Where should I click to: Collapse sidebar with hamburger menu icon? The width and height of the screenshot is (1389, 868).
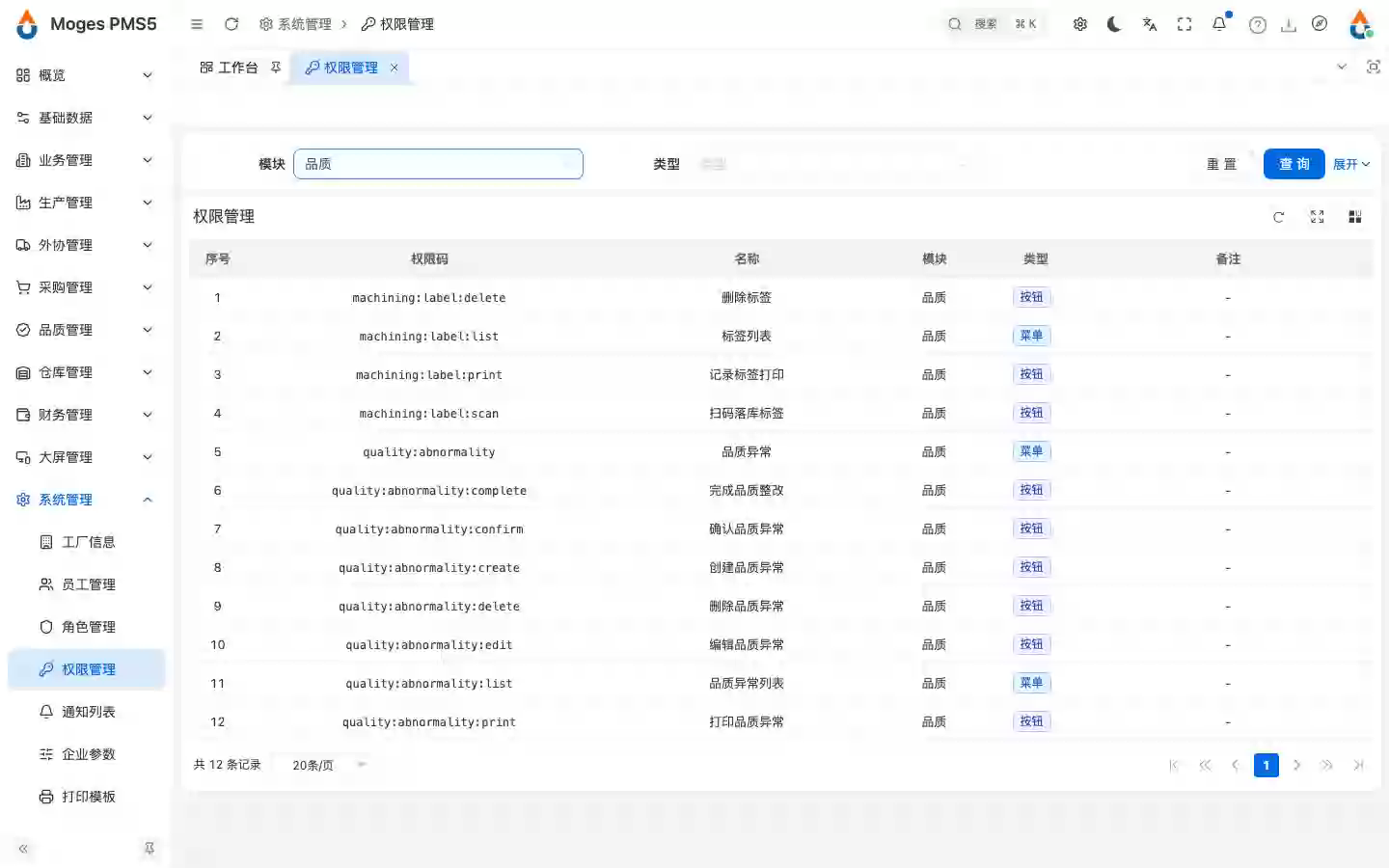point(197,24)
